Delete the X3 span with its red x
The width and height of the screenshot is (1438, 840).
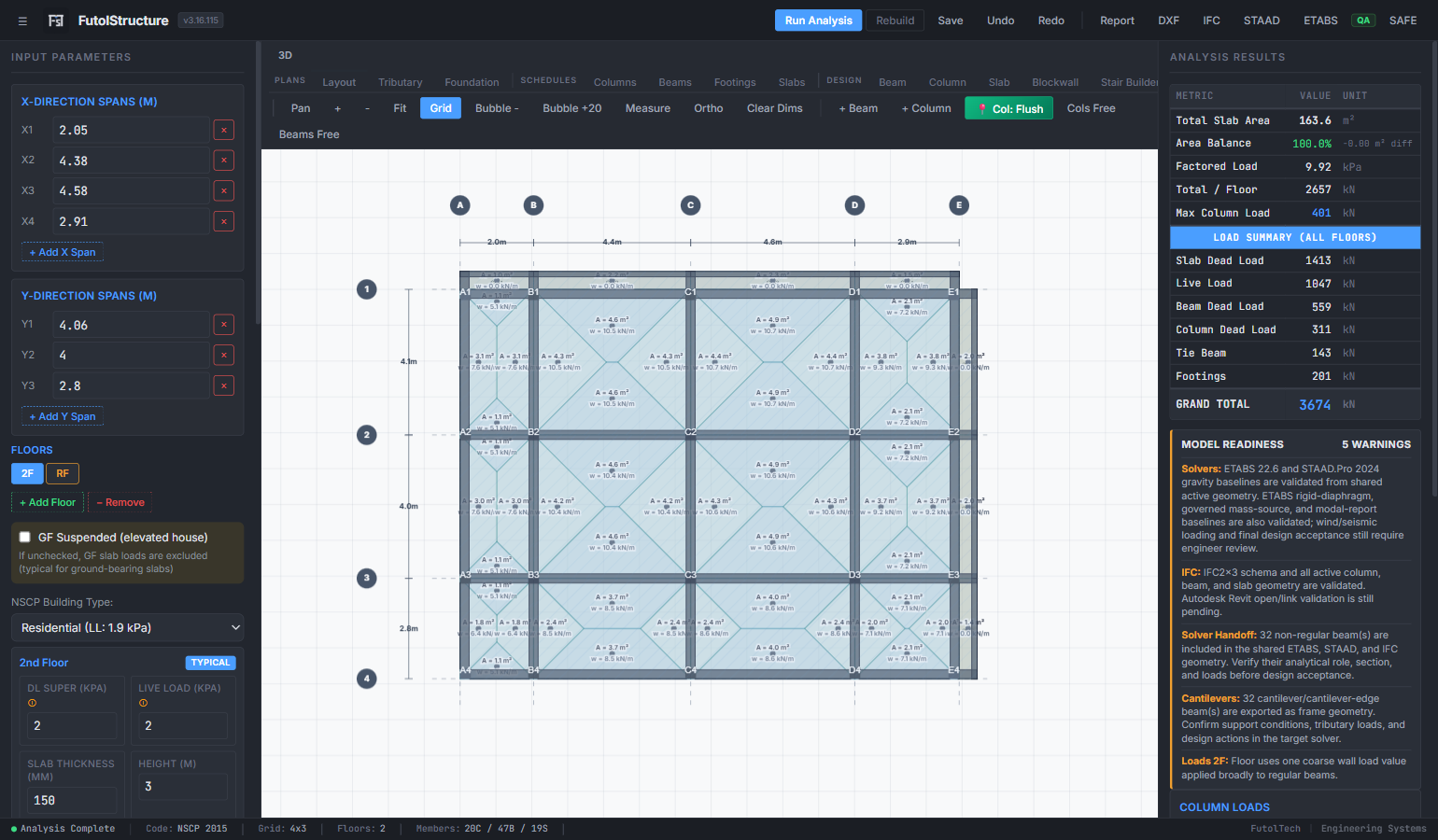pyautogui.click(x=224, y=190)
